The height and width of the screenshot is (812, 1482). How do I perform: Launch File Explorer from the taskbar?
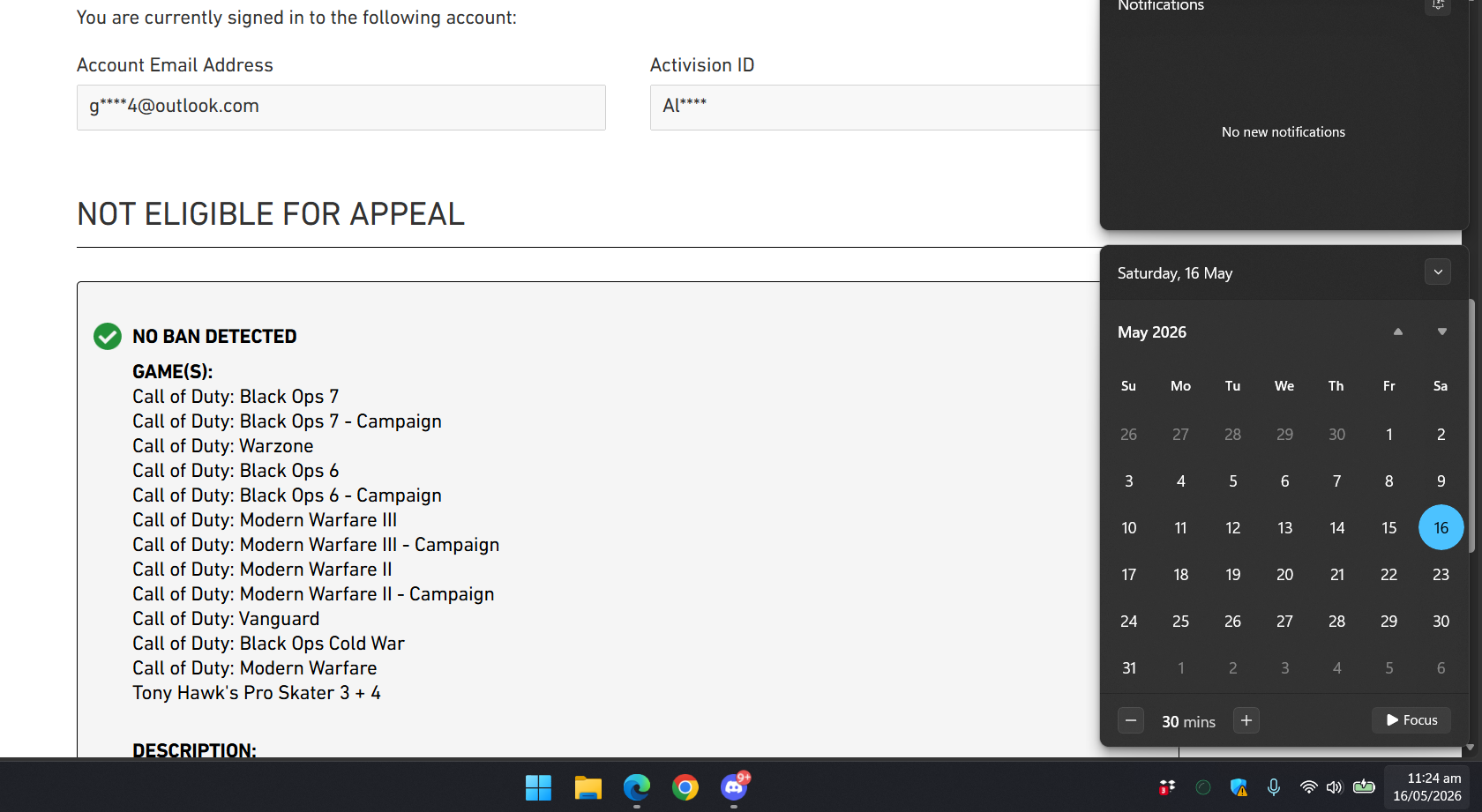tap(588, 787)
